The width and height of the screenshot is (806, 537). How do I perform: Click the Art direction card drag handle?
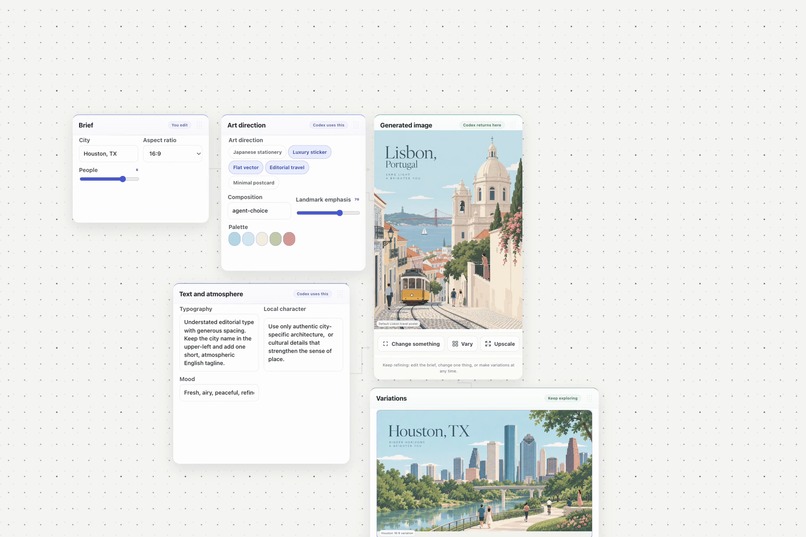point(356,125)
